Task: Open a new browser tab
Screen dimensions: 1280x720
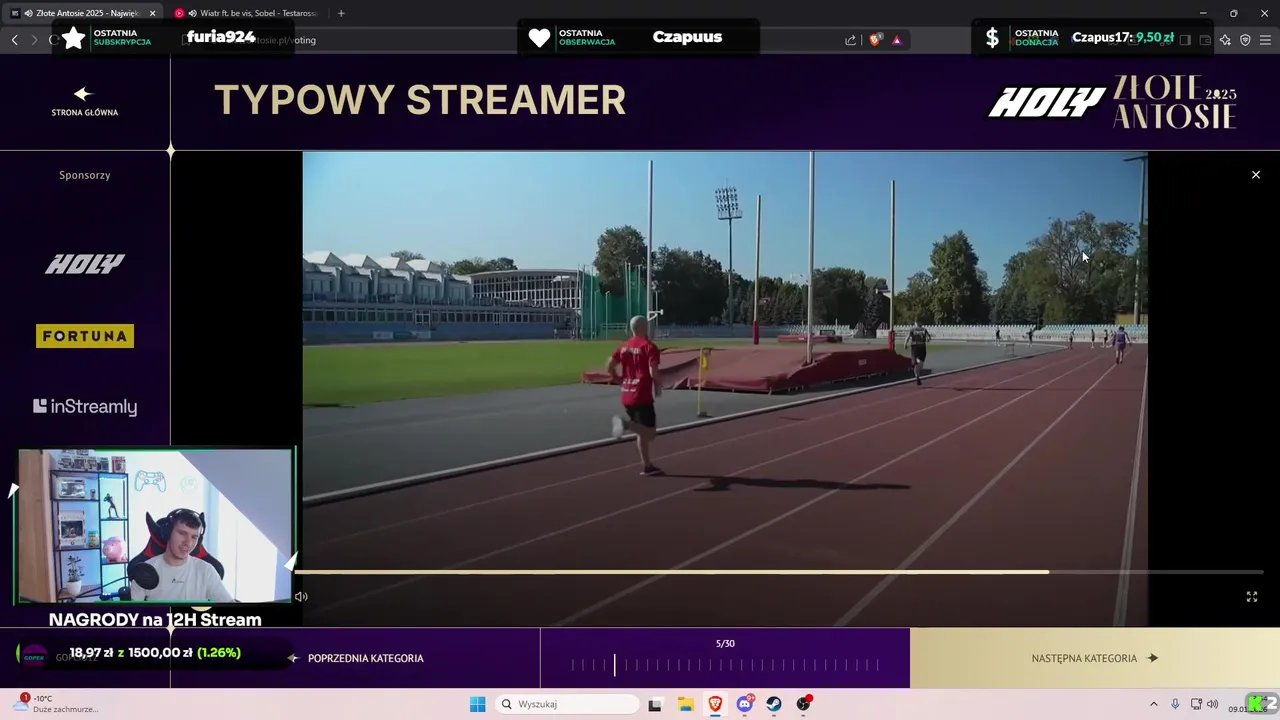Action: tap(341, 13)
